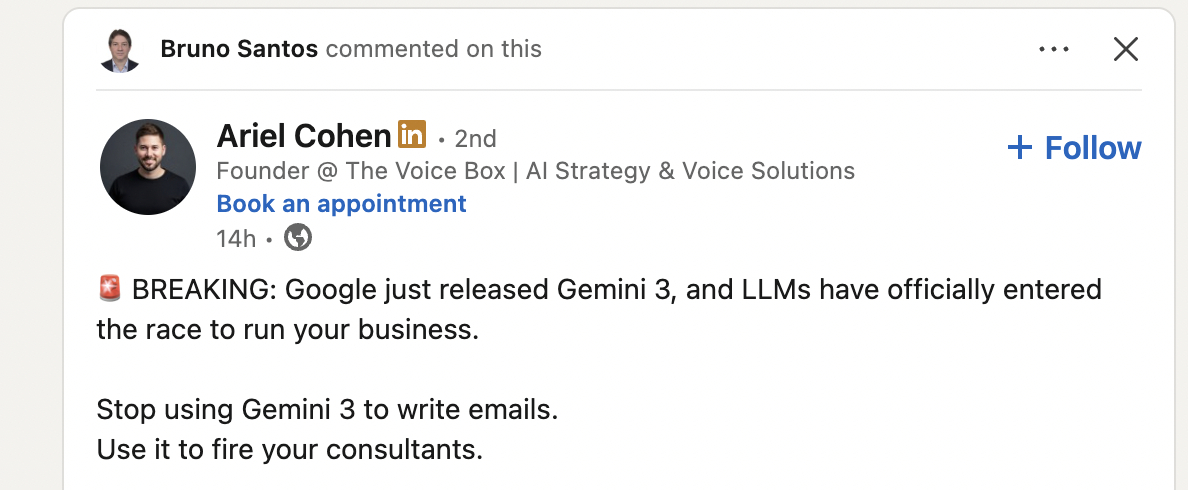
Task: Click the 2nd degree connection label
Action: pyautogui.click(x=475, y=138)
